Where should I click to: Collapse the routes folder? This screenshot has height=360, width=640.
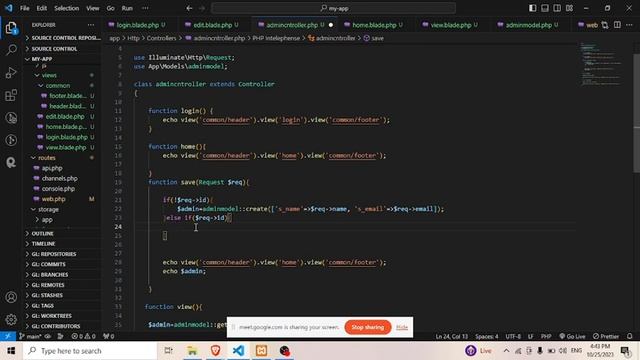tap(47, 158)
